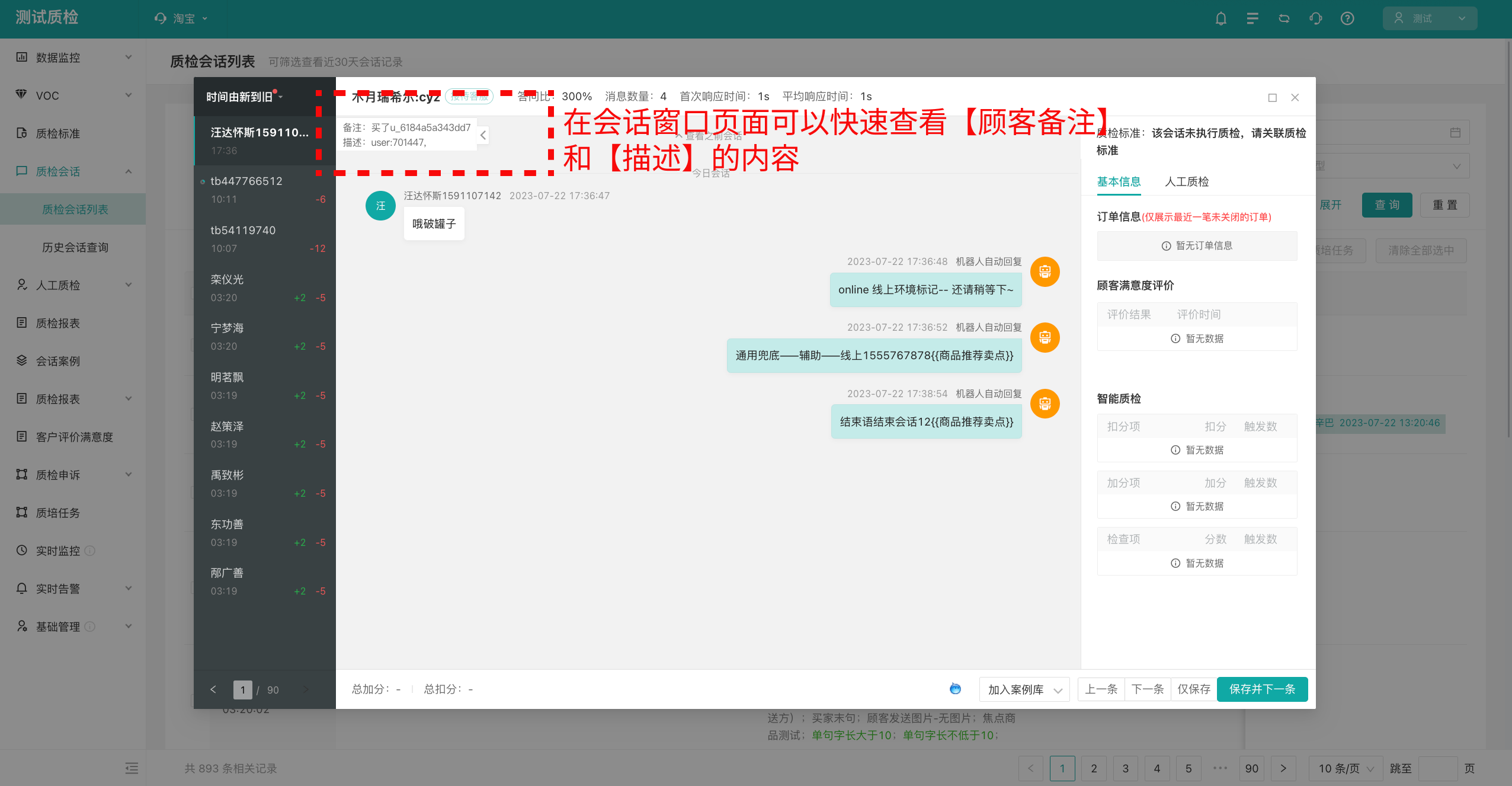Open 10 条/页 page size dropdown
This screenshot has height=786, width=1512.
point(1345,768)
